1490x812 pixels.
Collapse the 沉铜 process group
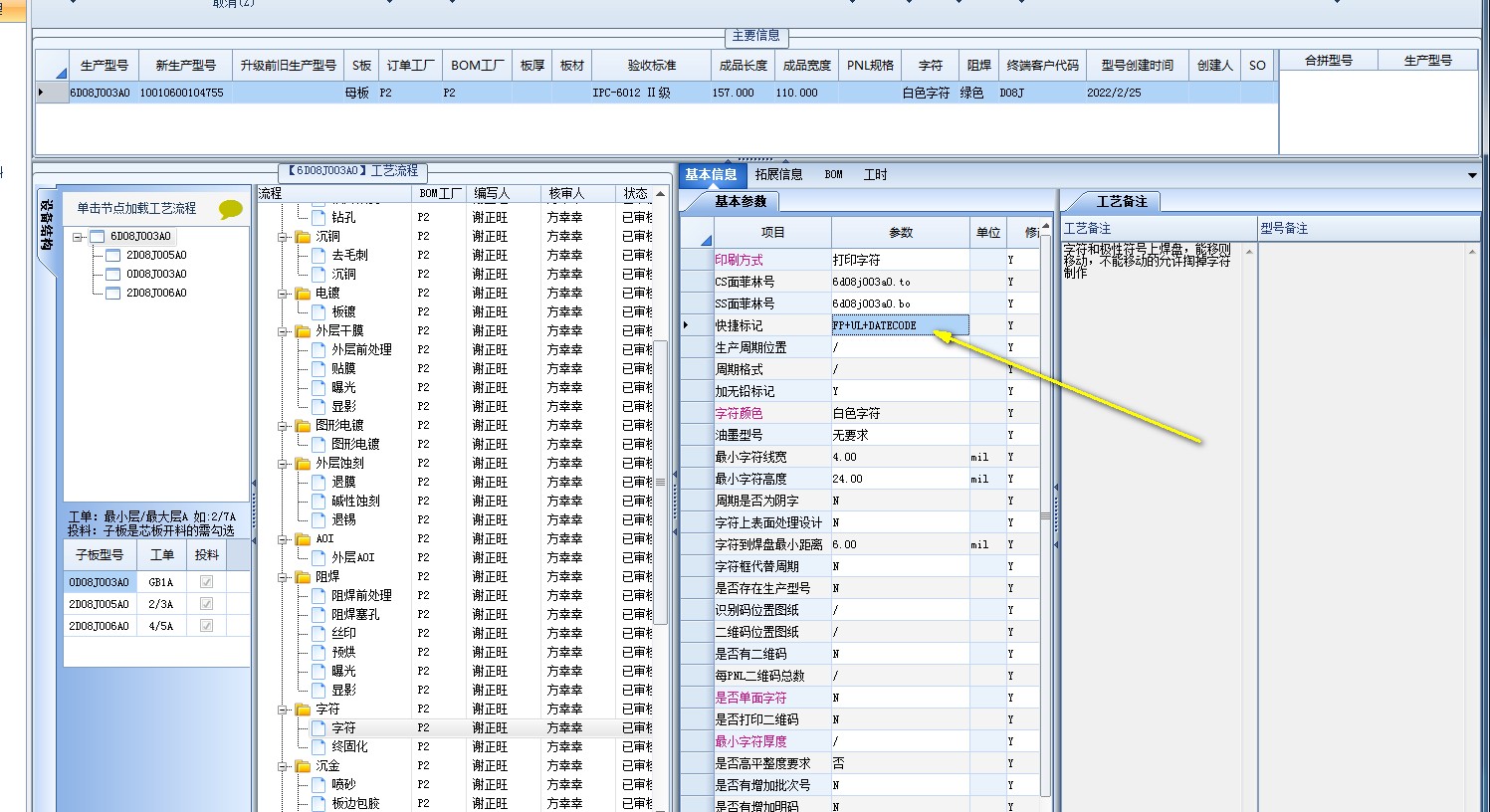(284, 237)
